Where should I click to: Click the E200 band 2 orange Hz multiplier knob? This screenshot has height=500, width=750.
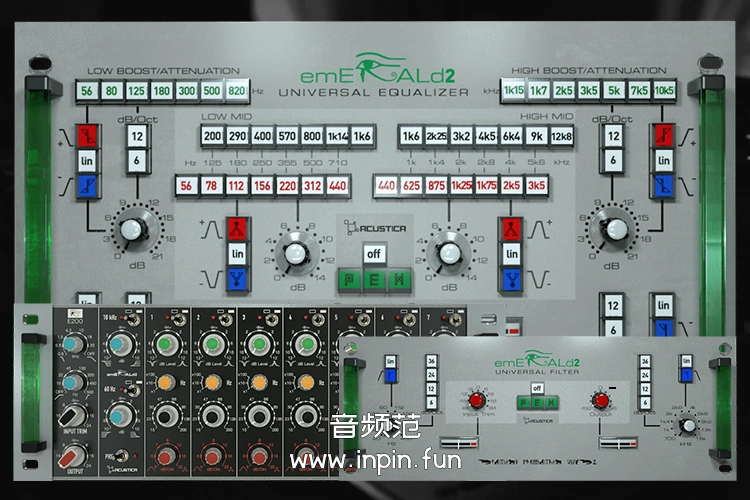pyautogui.click(x=212, y=383)
